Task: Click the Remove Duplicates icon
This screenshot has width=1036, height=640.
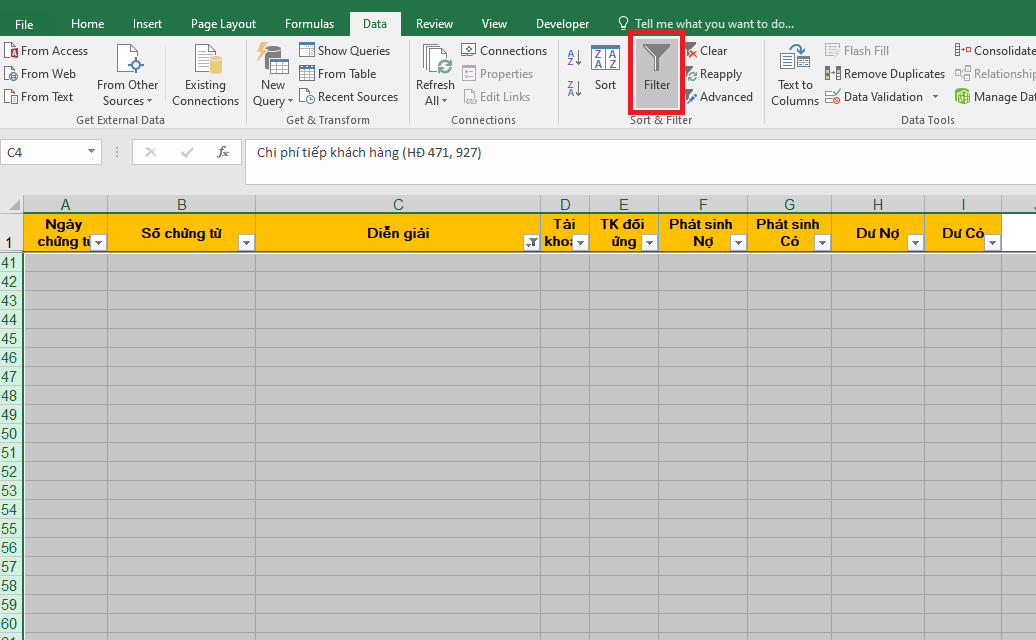Action: [833, 74]
